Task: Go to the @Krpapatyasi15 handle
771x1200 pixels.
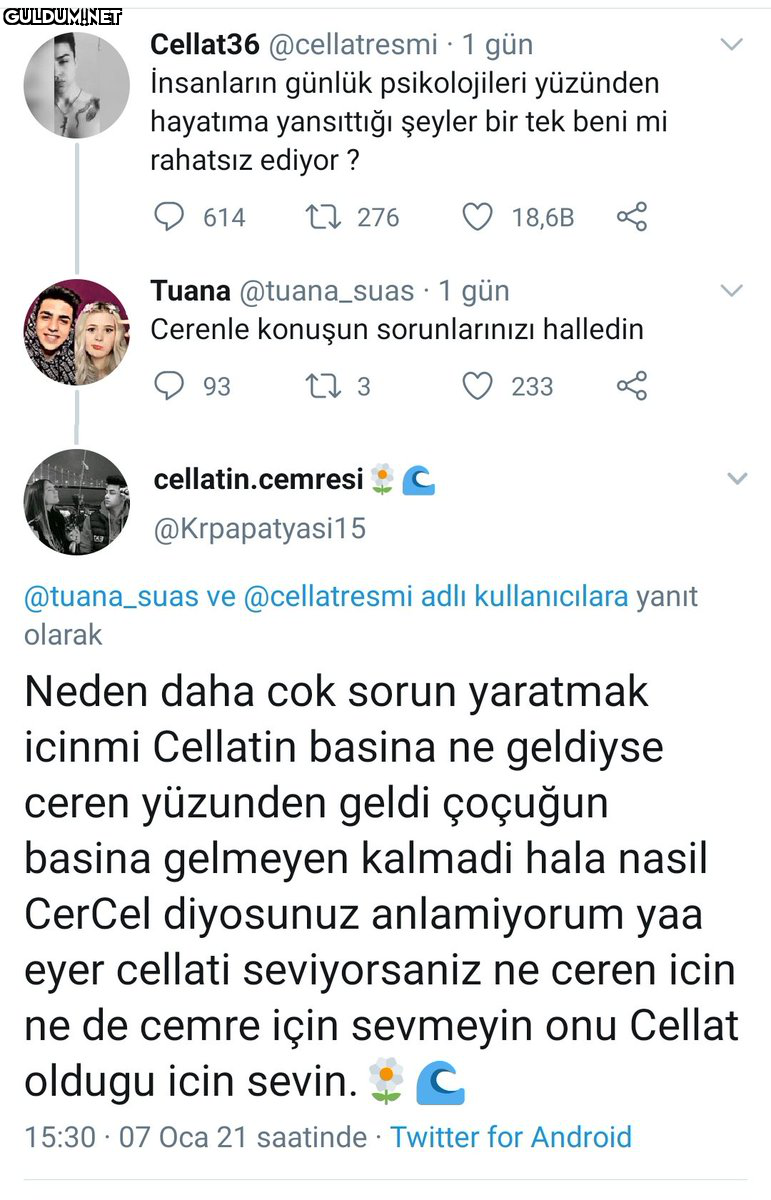Action: tap(259, 528)
